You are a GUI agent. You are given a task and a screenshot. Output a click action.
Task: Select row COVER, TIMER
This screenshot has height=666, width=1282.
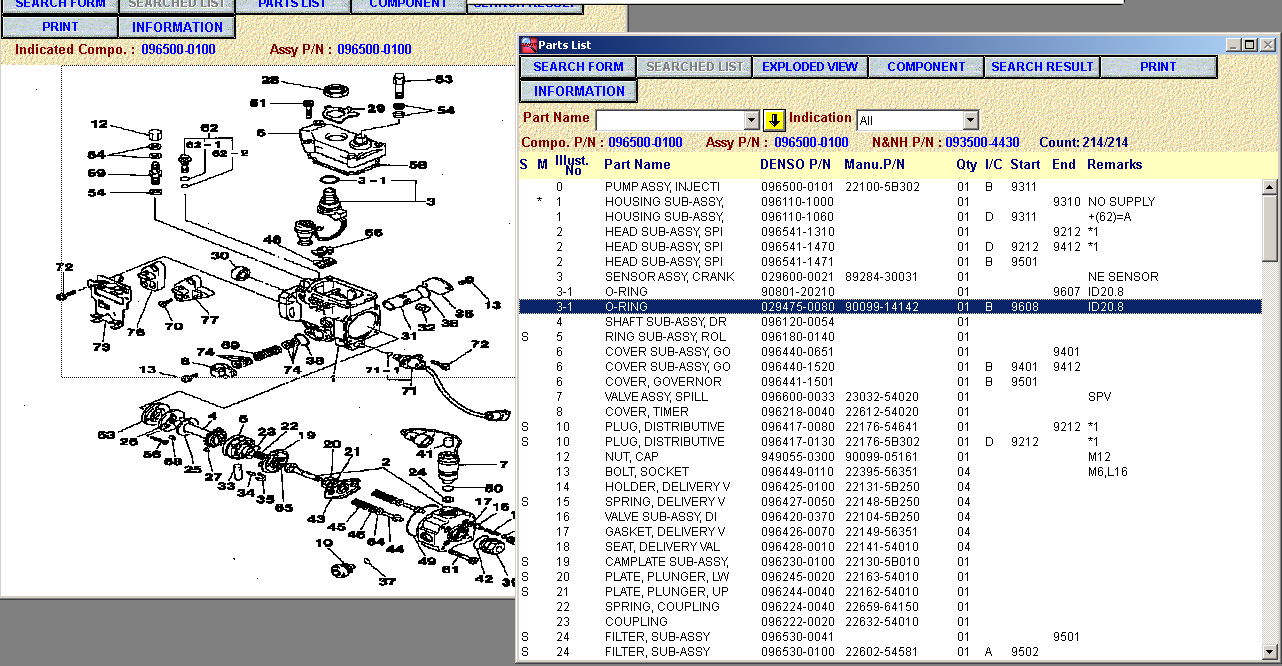tap(890, 412)
